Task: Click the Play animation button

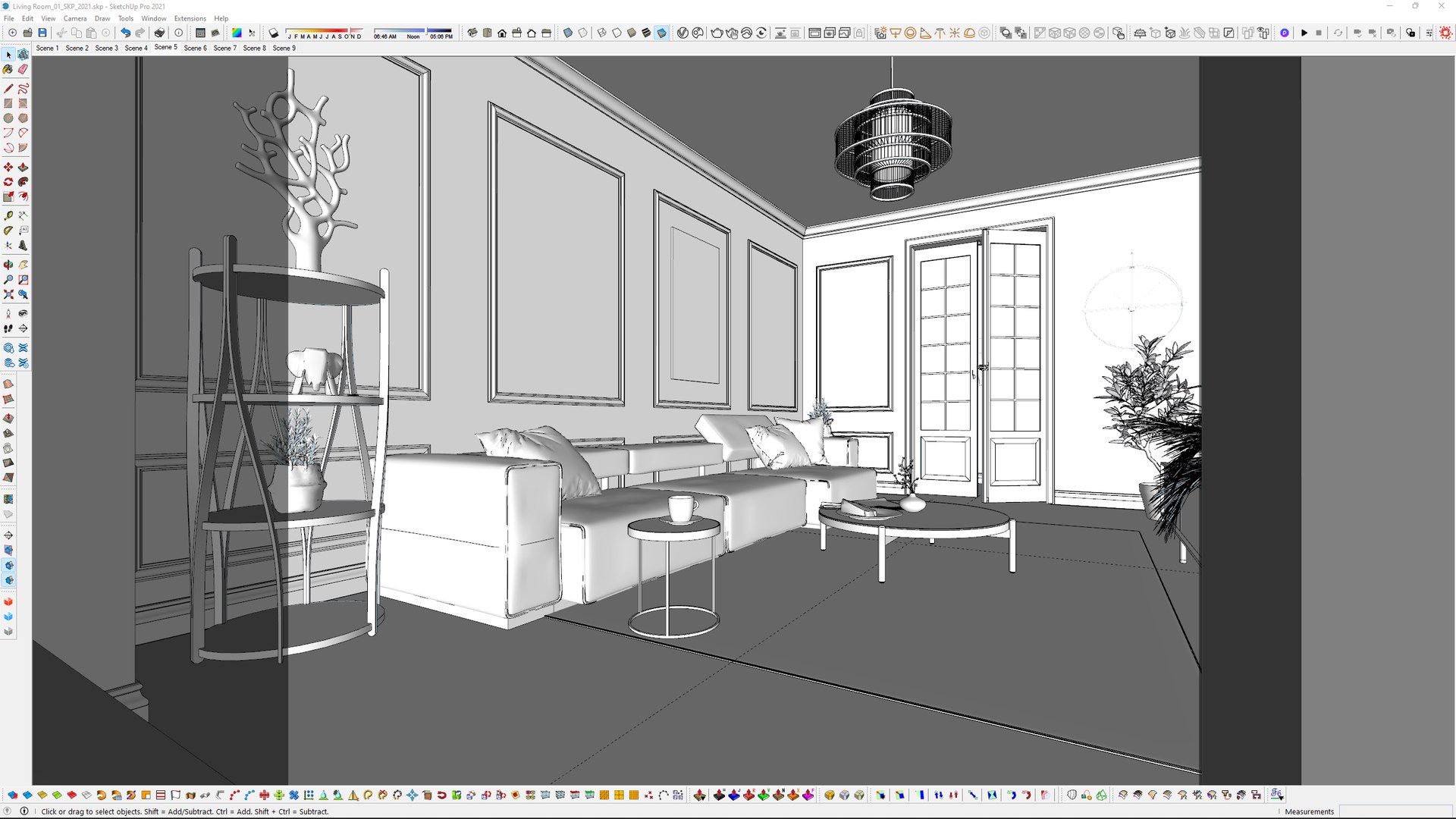Action: click(1304, 33)
